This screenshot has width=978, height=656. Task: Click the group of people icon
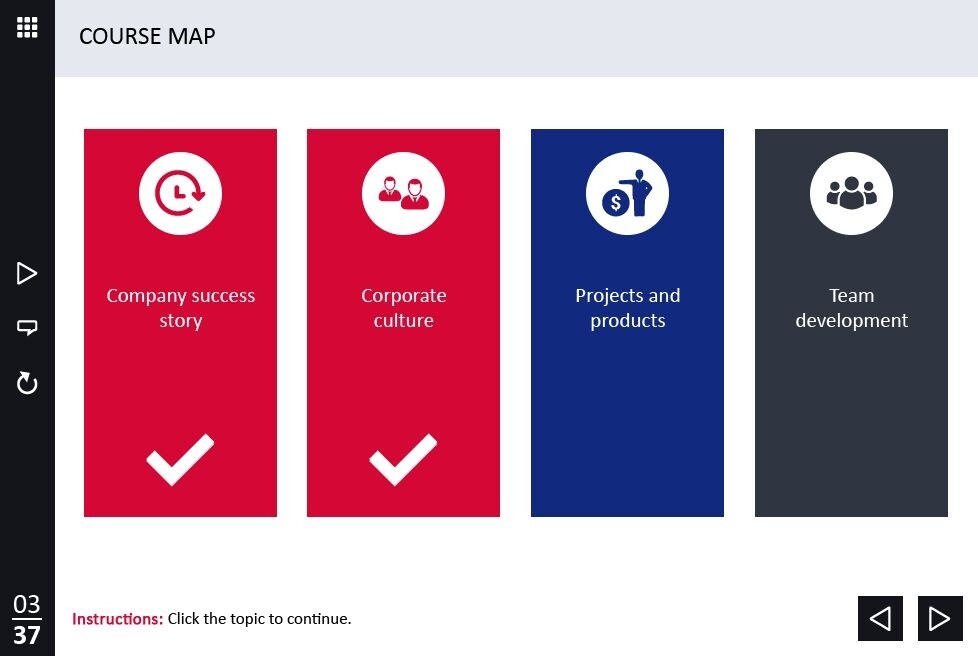pyautogui.click(x=851, y=193)
